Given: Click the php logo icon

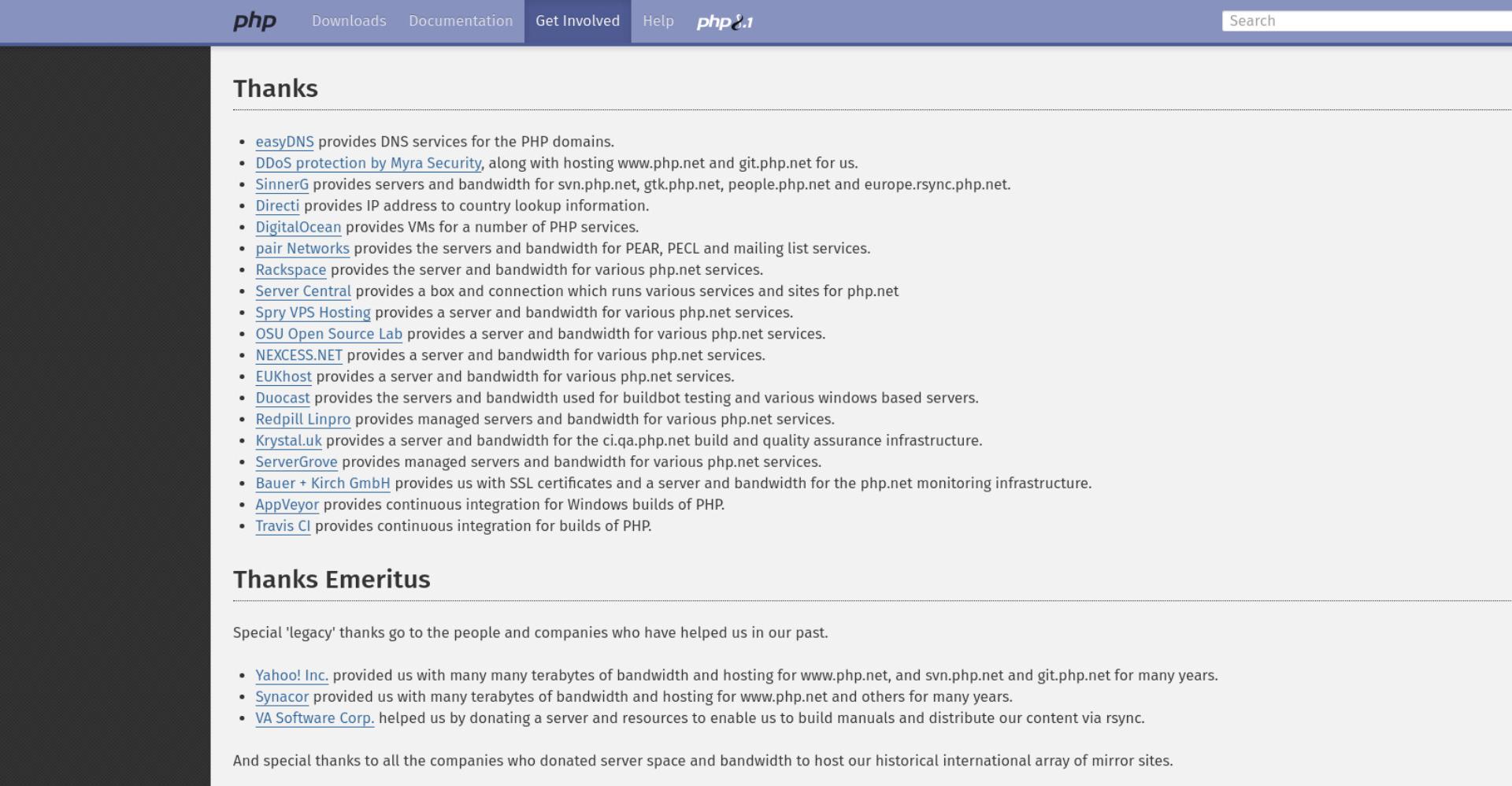Looking at the screenshot, I should (x=254, y=21).
